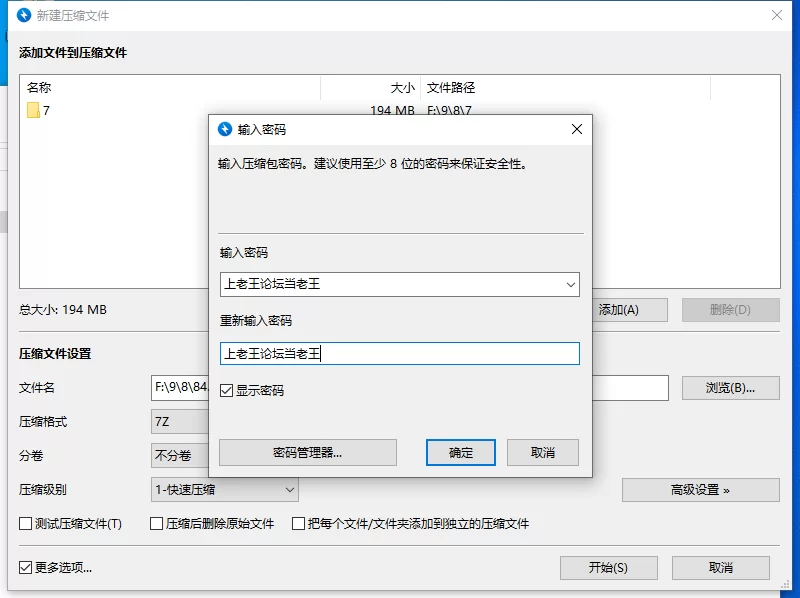
Task: Click 取消 in the password dialog
Action: 543,453
